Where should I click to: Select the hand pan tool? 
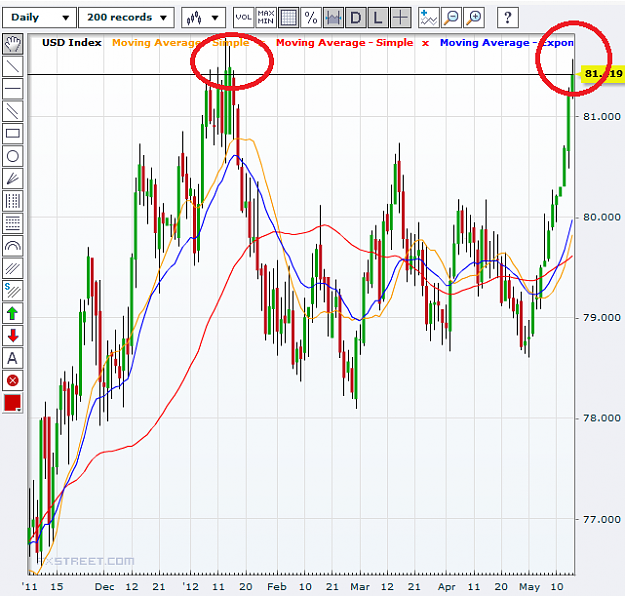coord(12,44)
